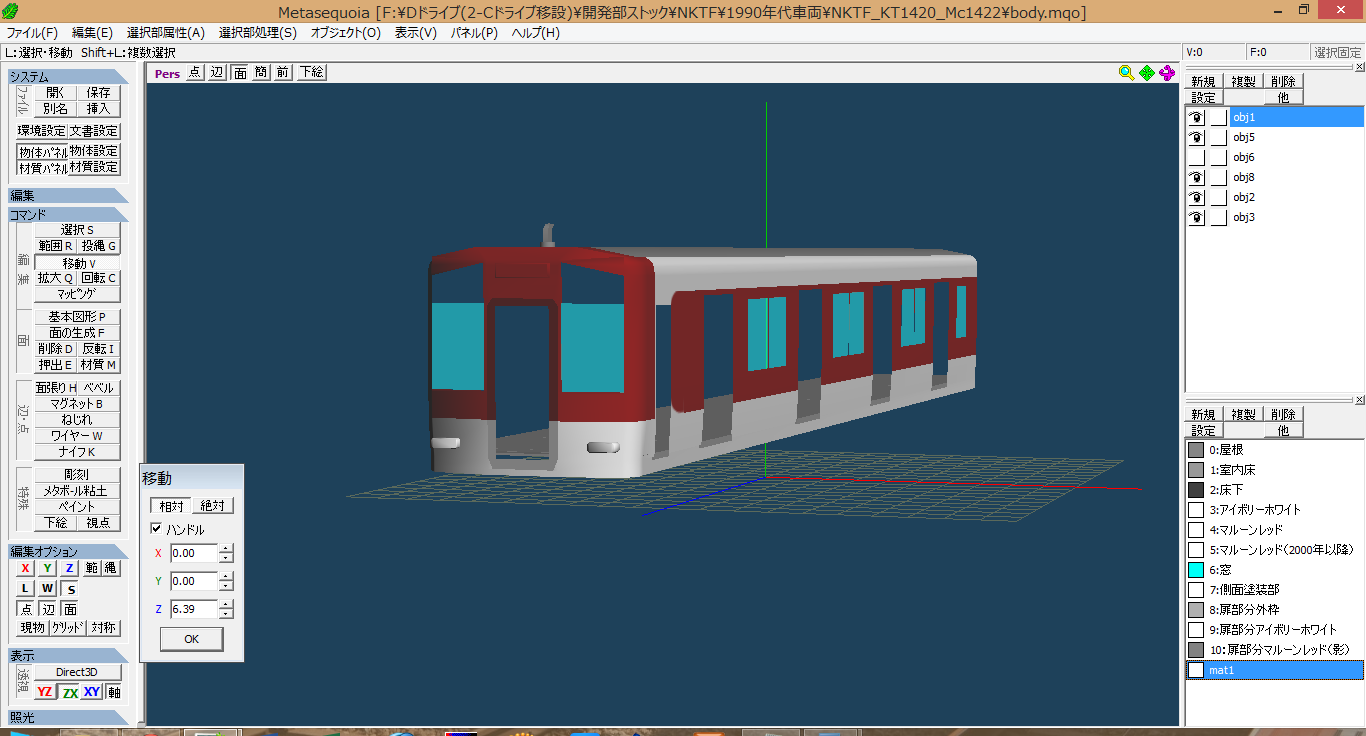
Task: Expand the 照光 panel header
Action: pyautogui.click(x=68, y=717)
